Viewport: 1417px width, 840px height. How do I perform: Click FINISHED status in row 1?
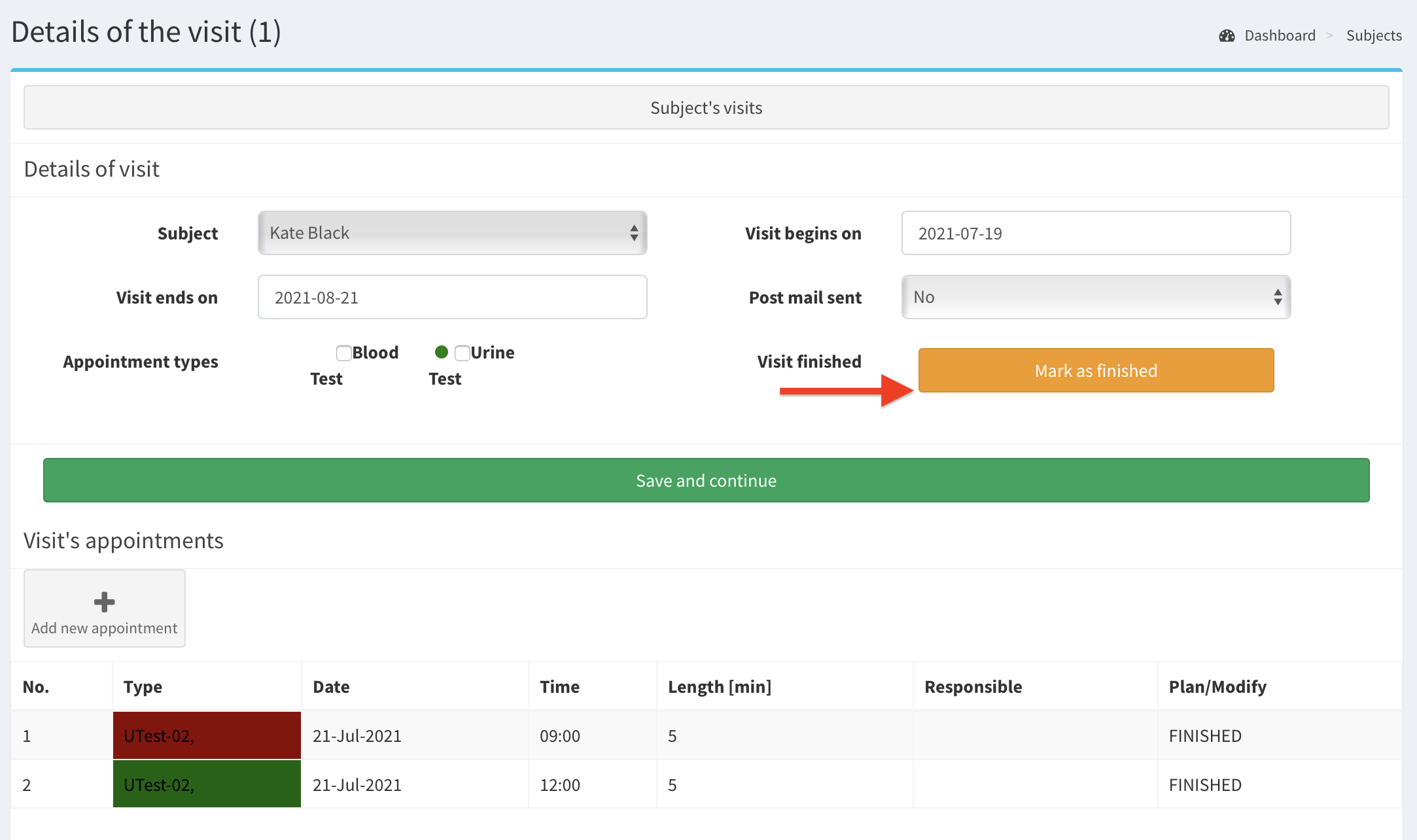coord(1205,736)
